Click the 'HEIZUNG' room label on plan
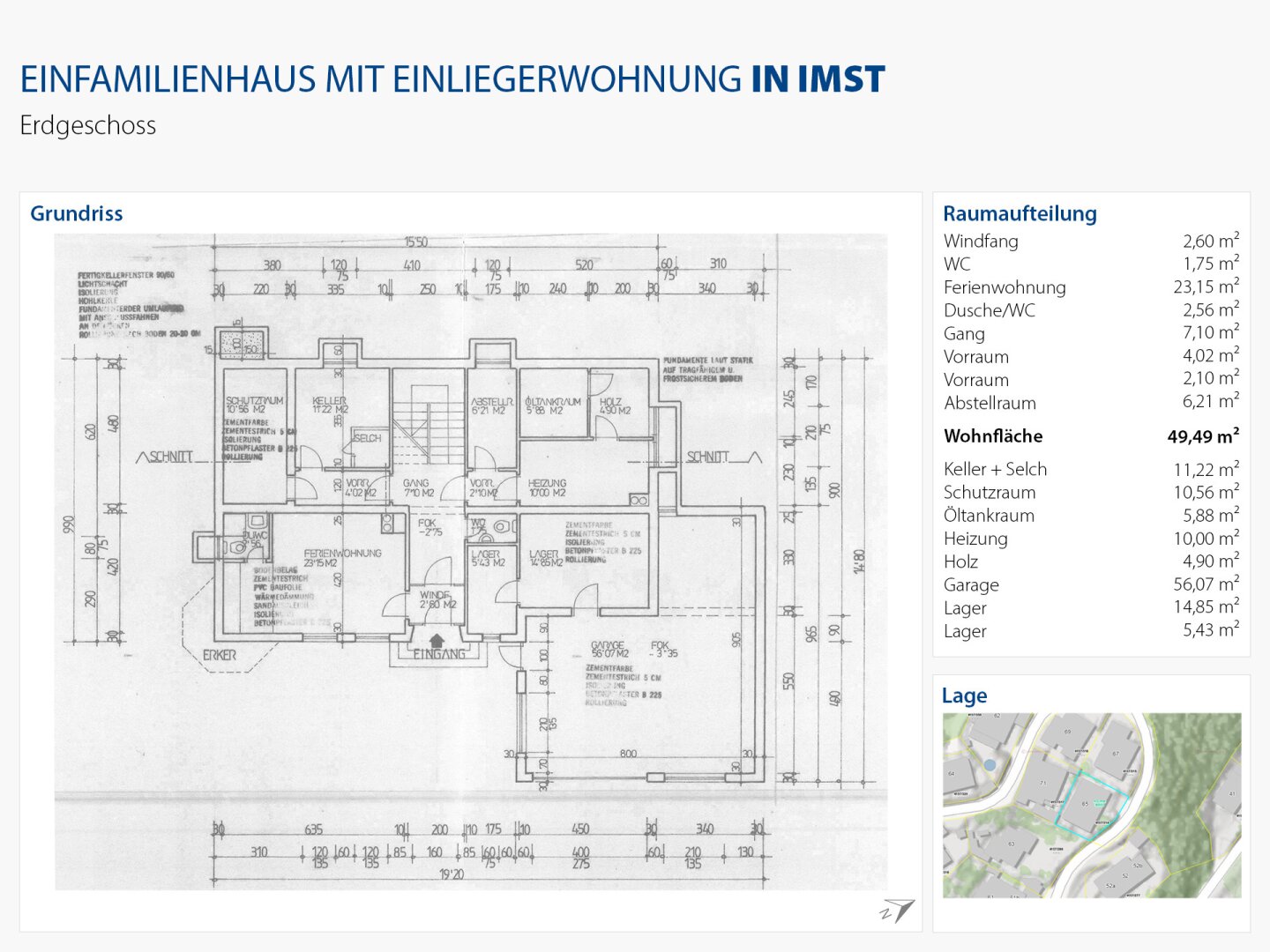The width and height of the screenshot is (1270, 952). [547, 483]
